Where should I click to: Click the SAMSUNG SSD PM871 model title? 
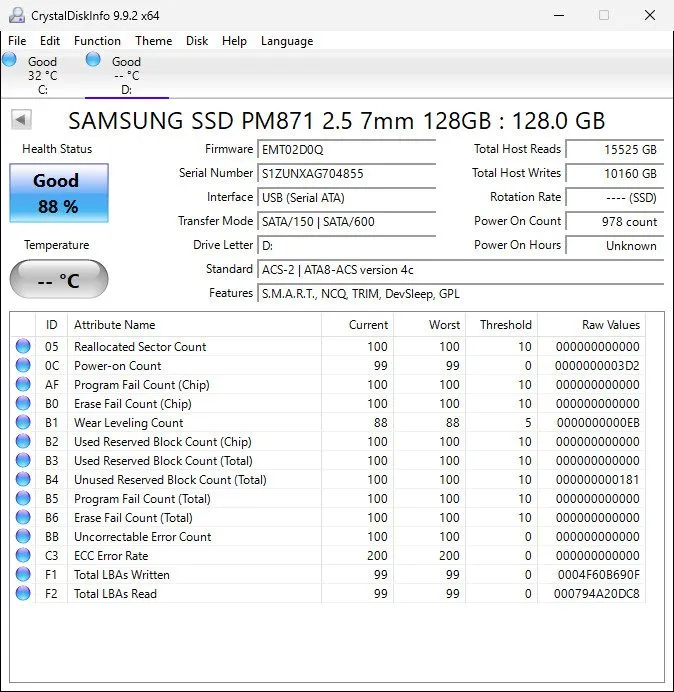pyautogui.click(x=336, y=120)
